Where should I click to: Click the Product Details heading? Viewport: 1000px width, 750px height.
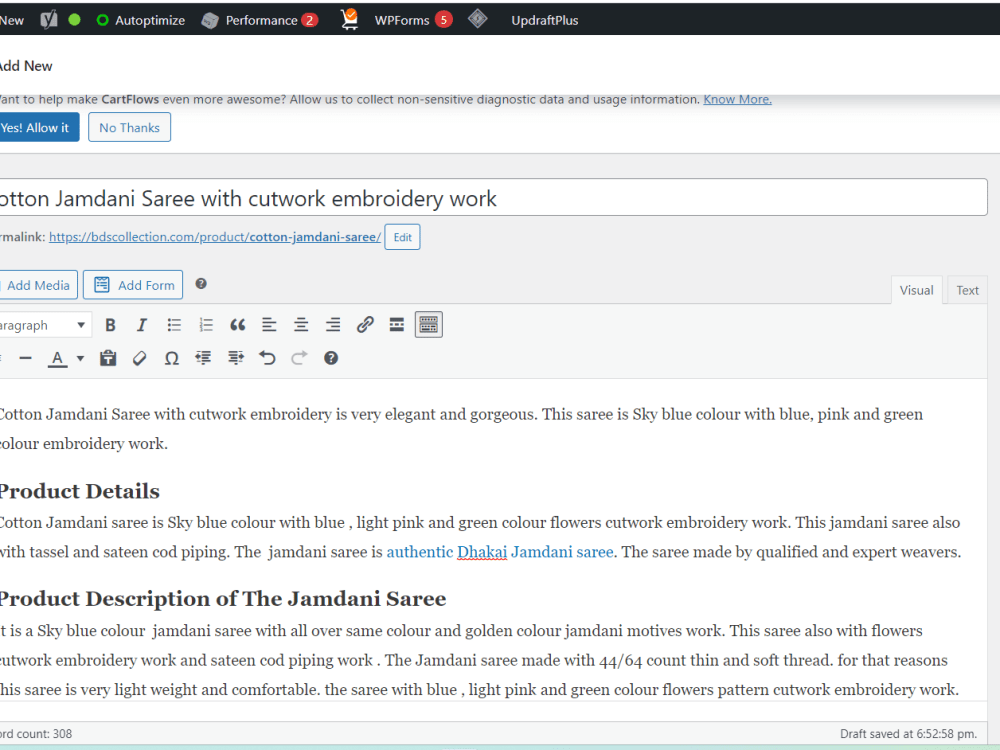80,491
